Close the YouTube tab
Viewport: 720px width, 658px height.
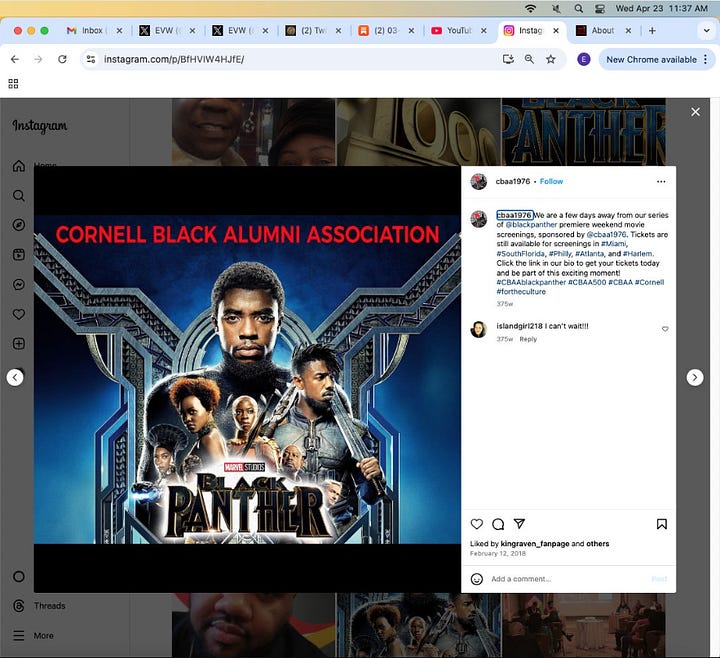point(484,31)
